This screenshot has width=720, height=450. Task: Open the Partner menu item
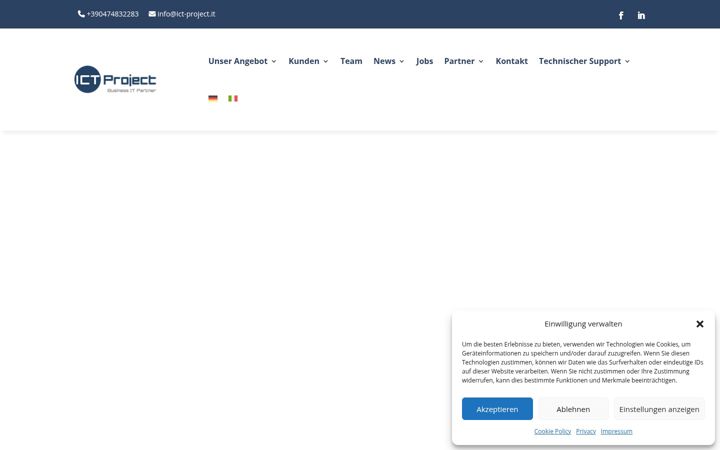click(459, 61)
